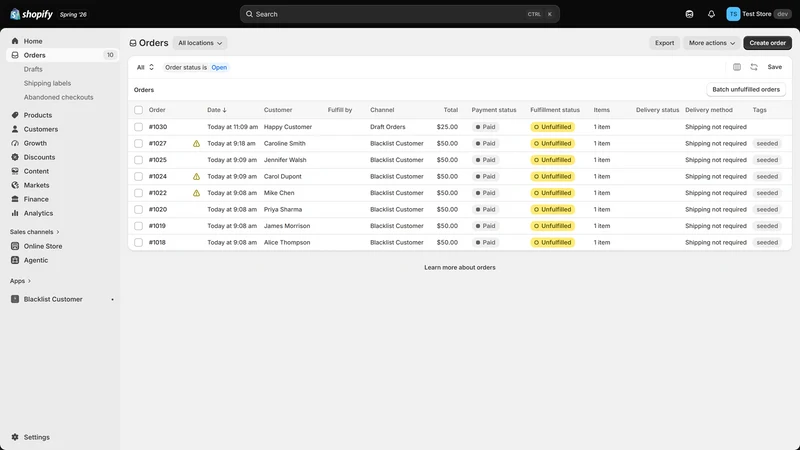Open the All locations dropdown
Viewport: 800px width, 450px height.
tap(200, 43)
